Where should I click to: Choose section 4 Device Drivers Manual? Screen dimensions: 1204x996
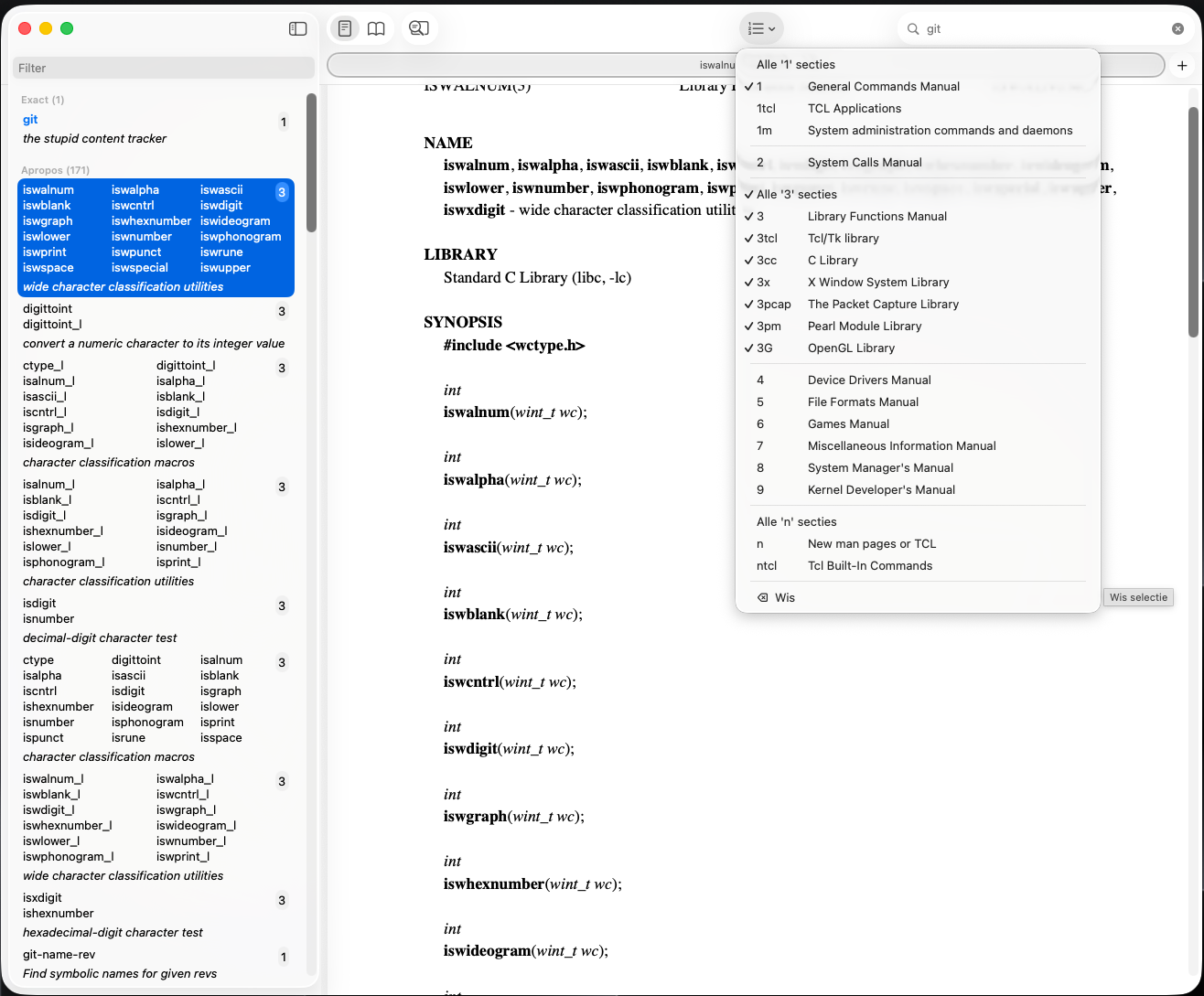point(918,380)
